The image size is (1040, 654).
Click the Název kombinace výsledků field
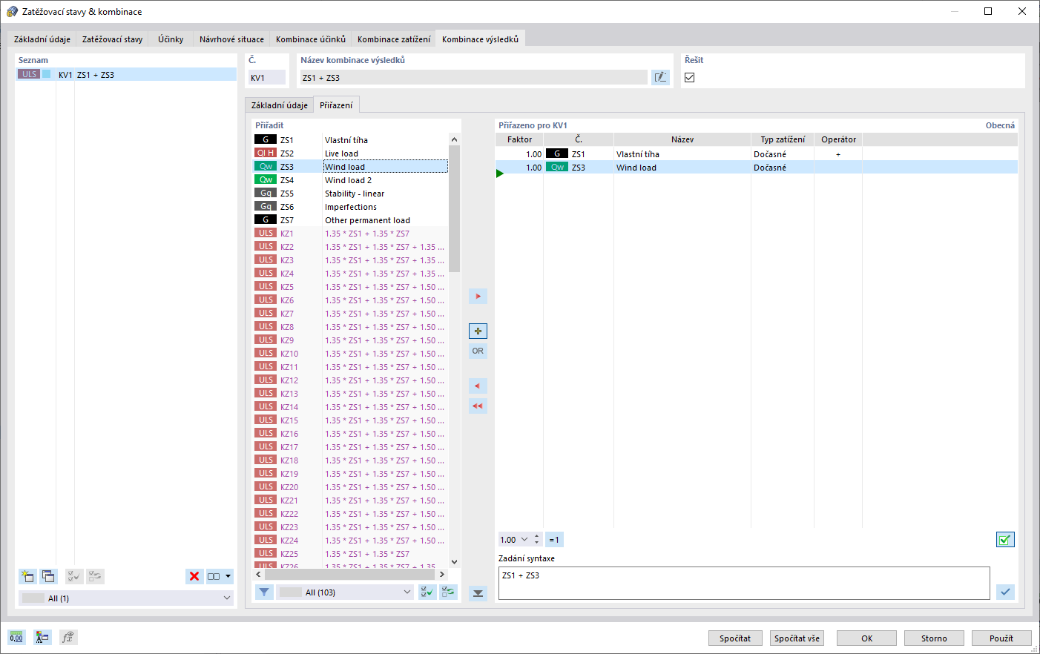click(x=473, y=78)
